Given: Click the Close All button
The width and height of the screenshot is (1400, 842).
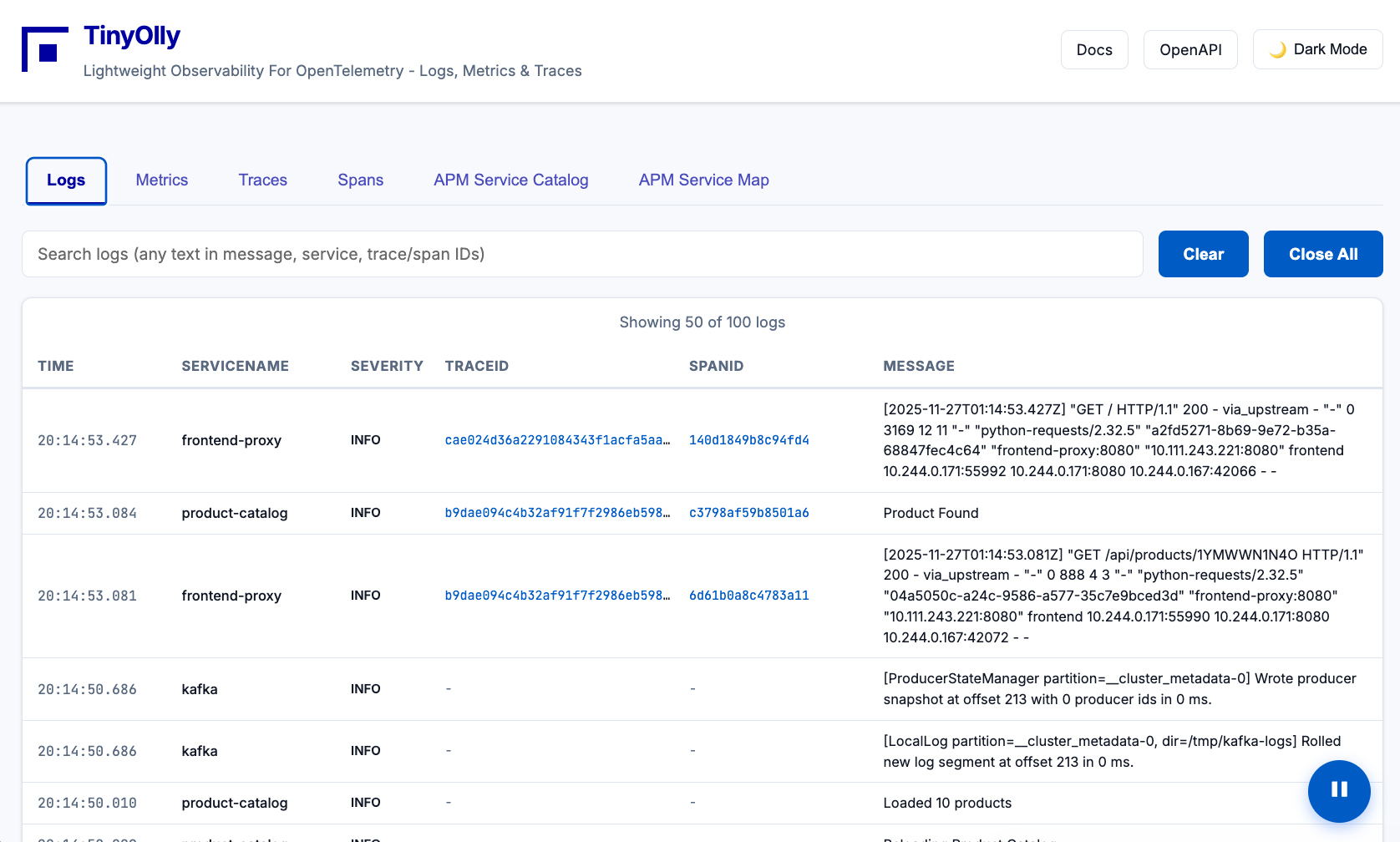Looking at the screenshot, I should point(1322,254).
